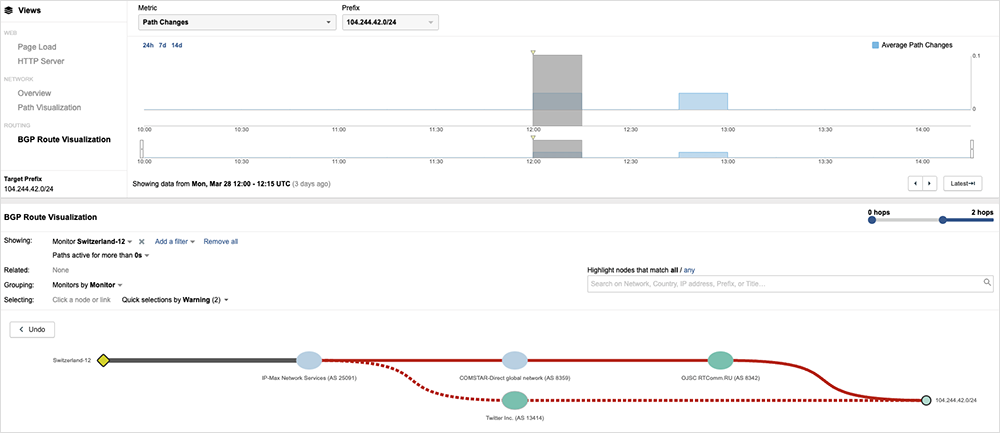Click the Remove all filters link
The width and height of the screenshot is (1000, 433).
220,242
